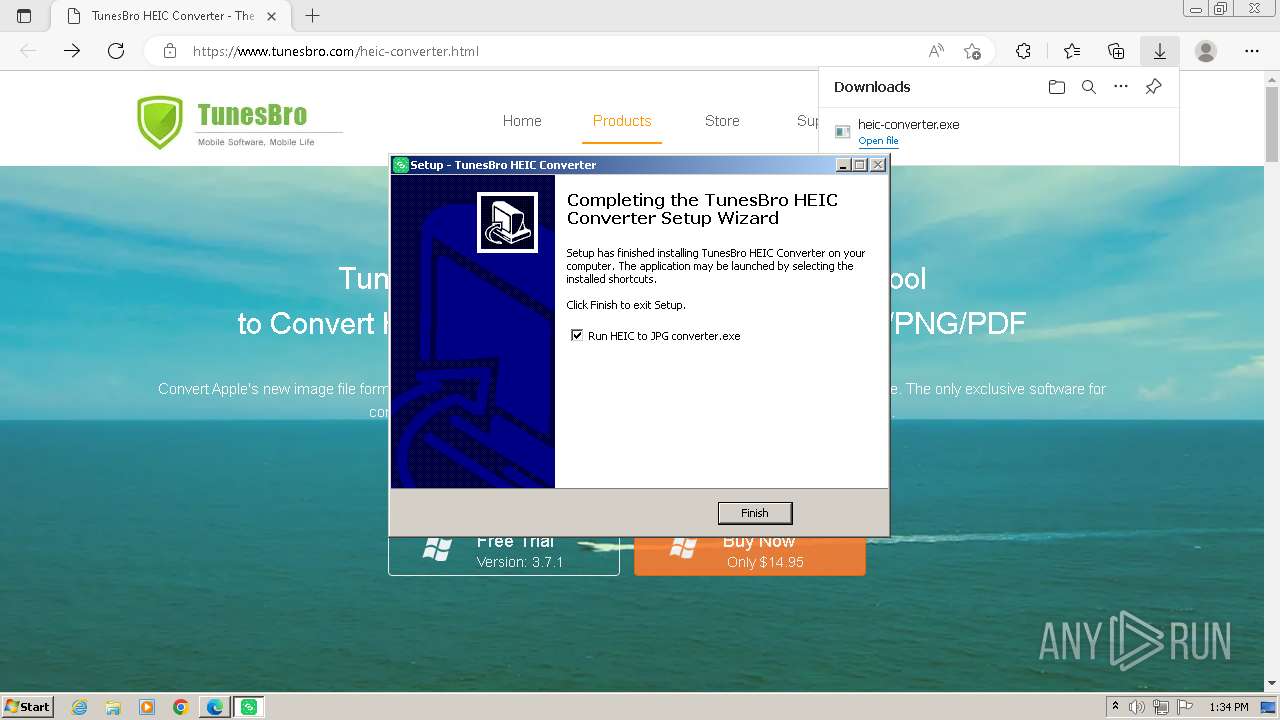Uncheck Run HEIC to JPG converter.exe
The width and height of the screenshot is (1280, 720).
(x=576, y=335)
